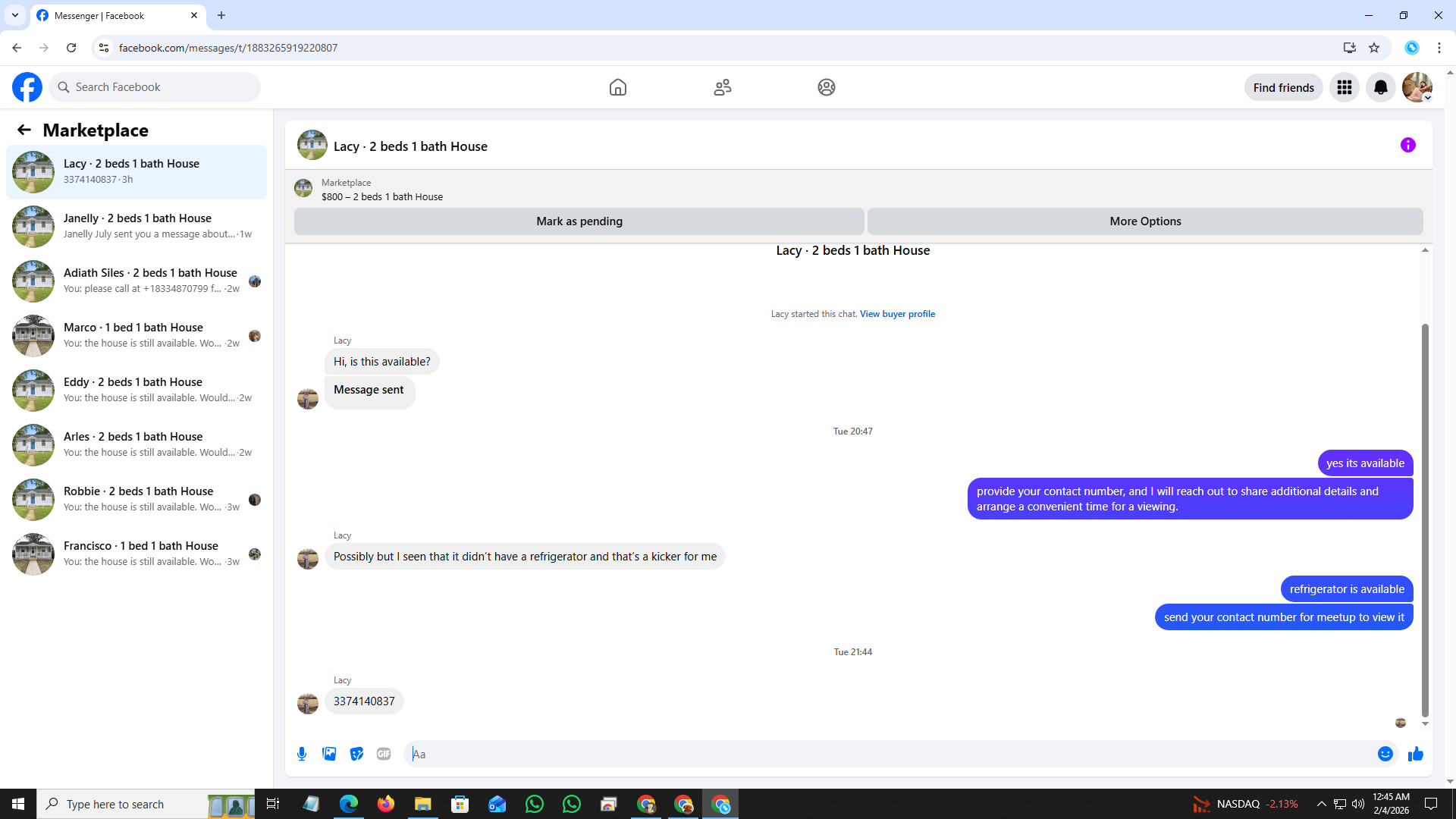Open the Facebook apps grid menu
The image size is (1456, 819).
pyautogui.click(x=1344, y=87)
